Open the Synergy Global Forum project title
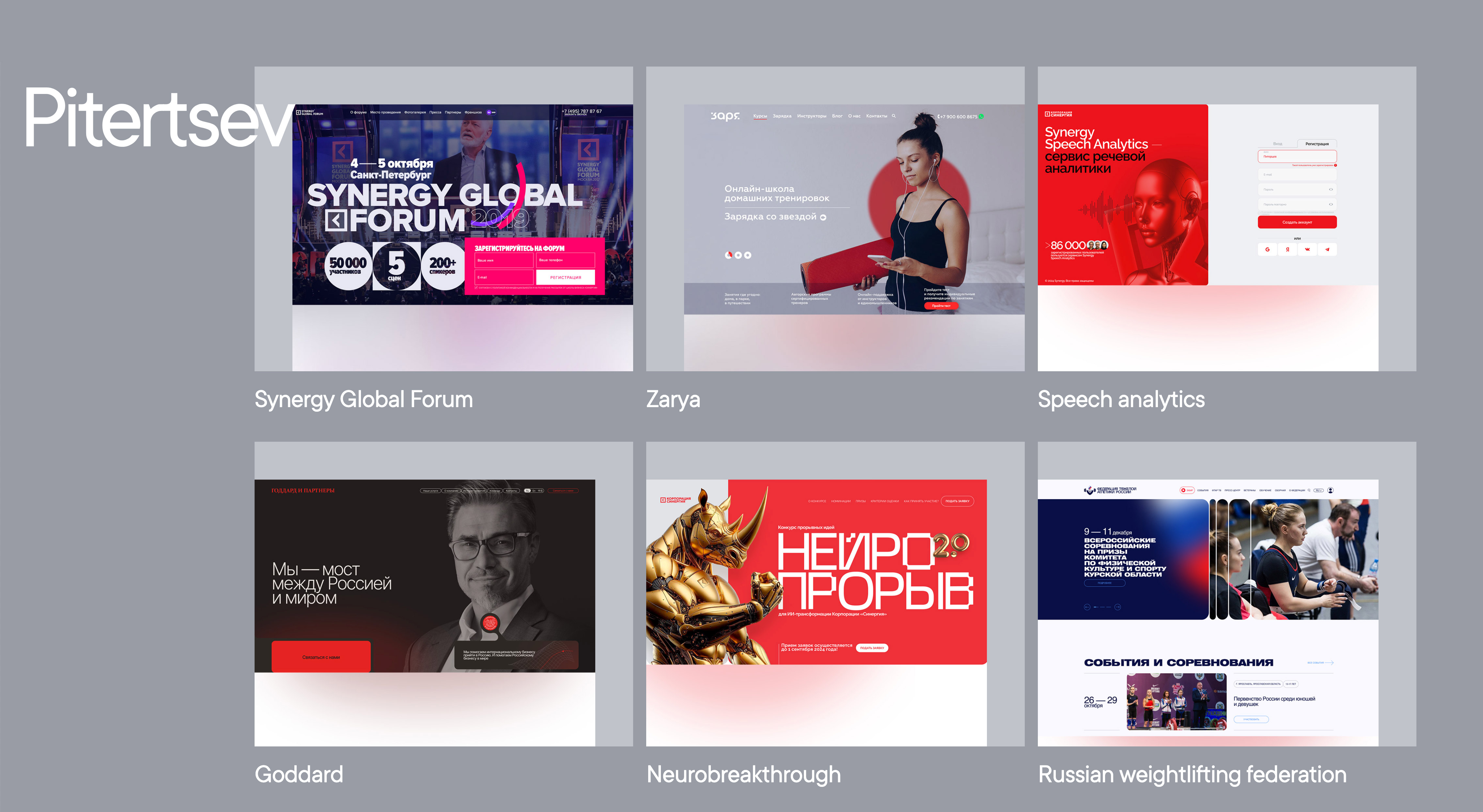 [x=364, y=399]
